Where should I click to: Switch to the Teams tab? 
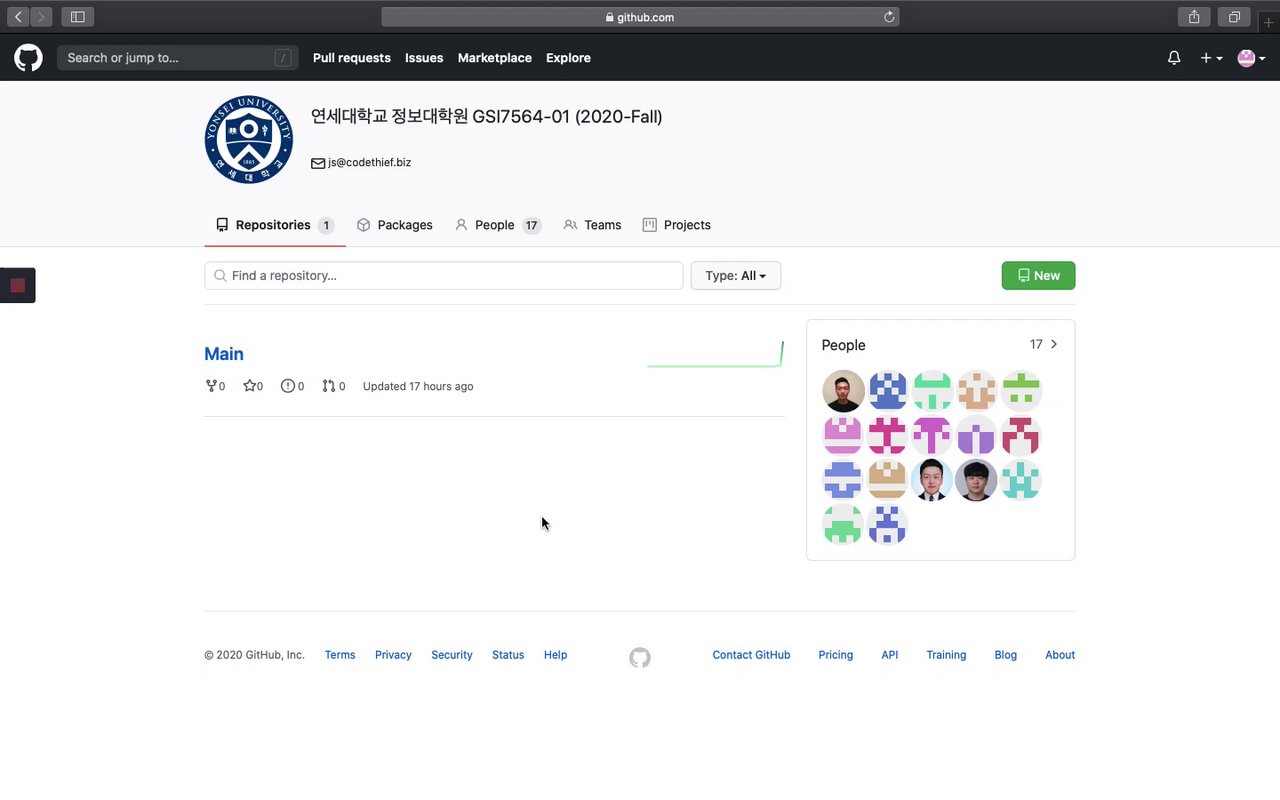[592, 225]
